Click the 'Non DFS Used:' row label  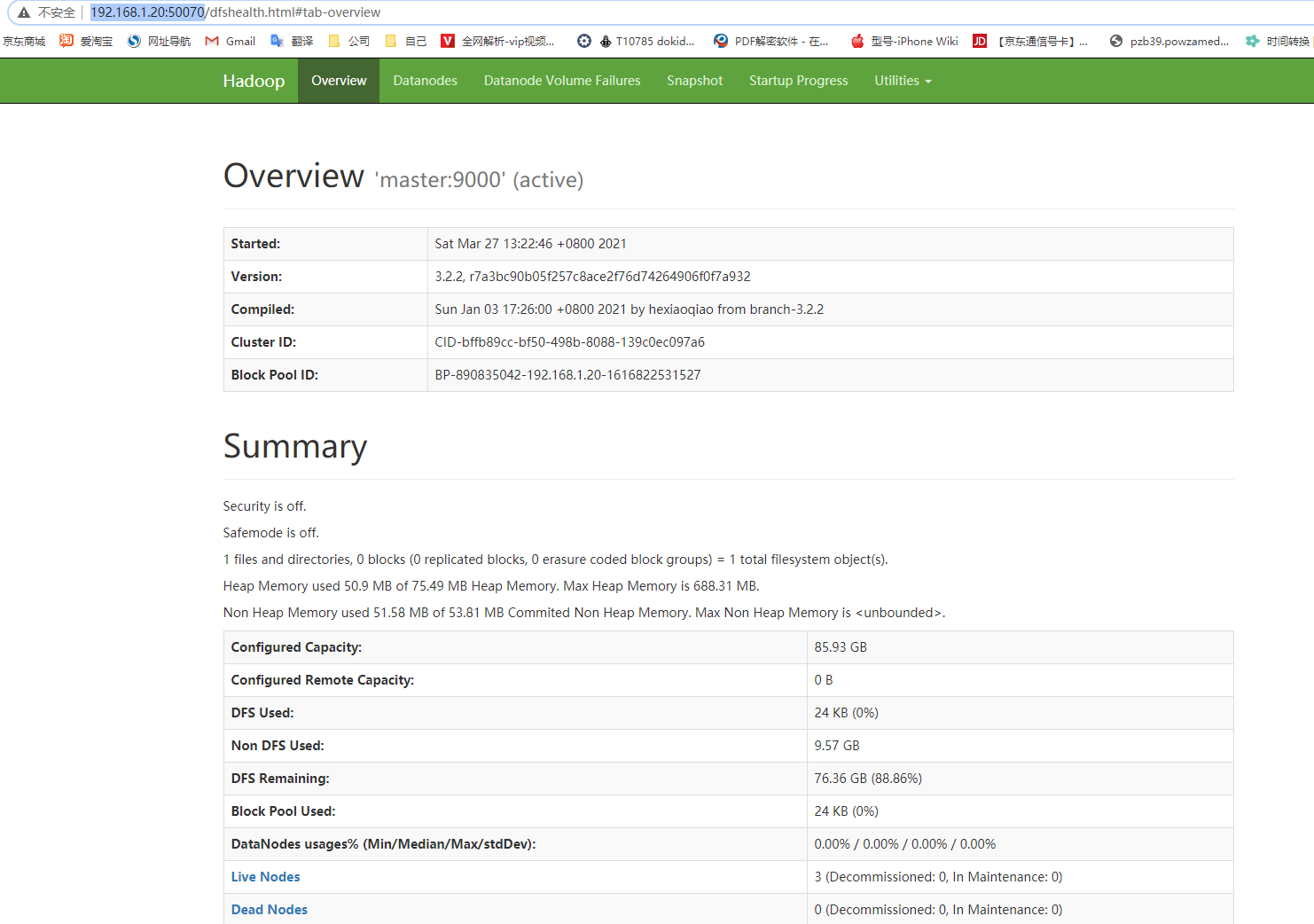[278, 746]
